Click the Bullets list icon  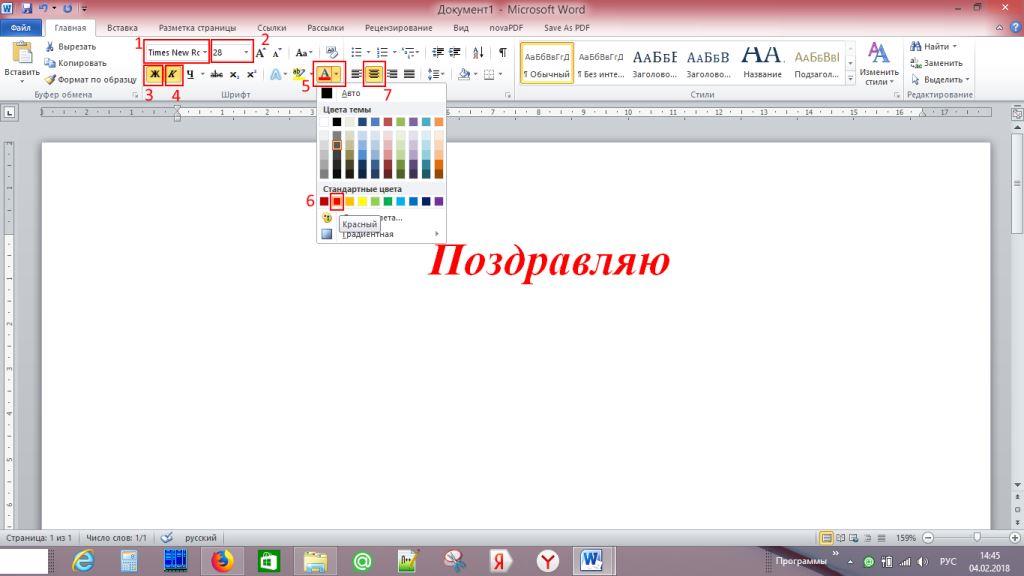tap(357, 52)
